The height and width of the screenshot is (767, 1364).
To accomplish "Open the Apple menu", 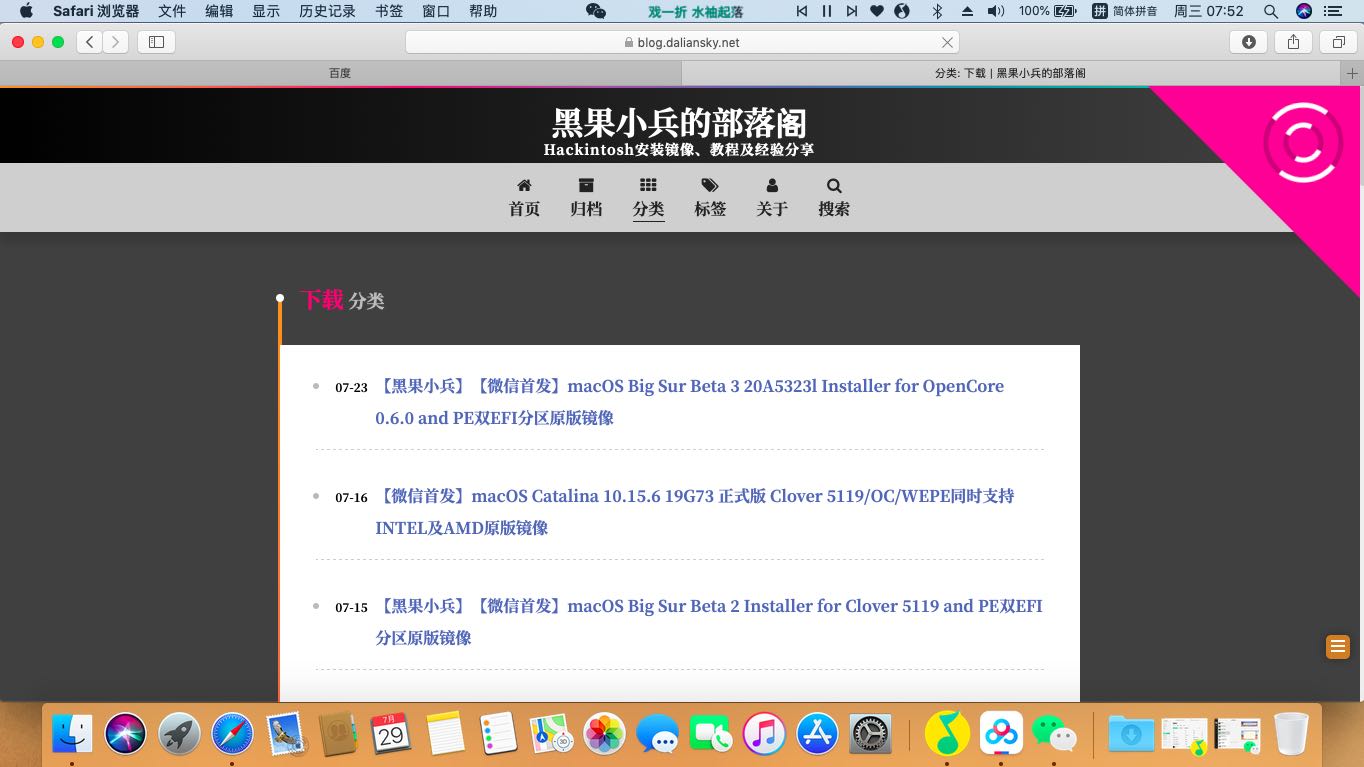I will pos(26,11).
